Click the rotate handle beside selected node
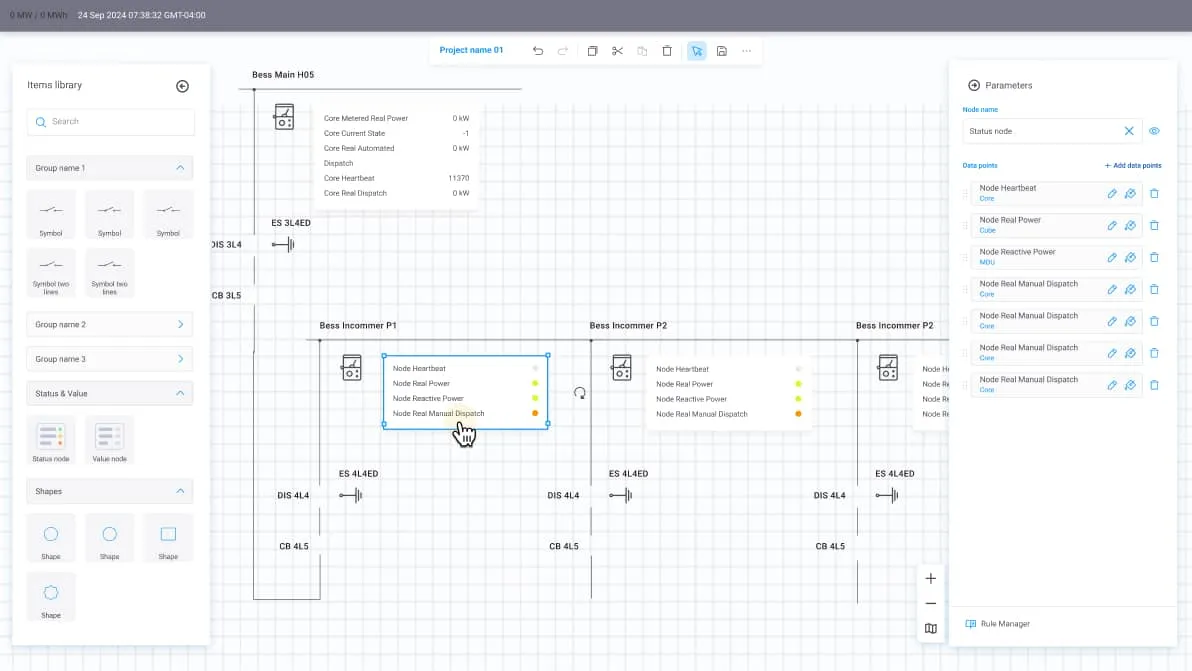The image size is (1192, 671). click(x=579, y=393)
